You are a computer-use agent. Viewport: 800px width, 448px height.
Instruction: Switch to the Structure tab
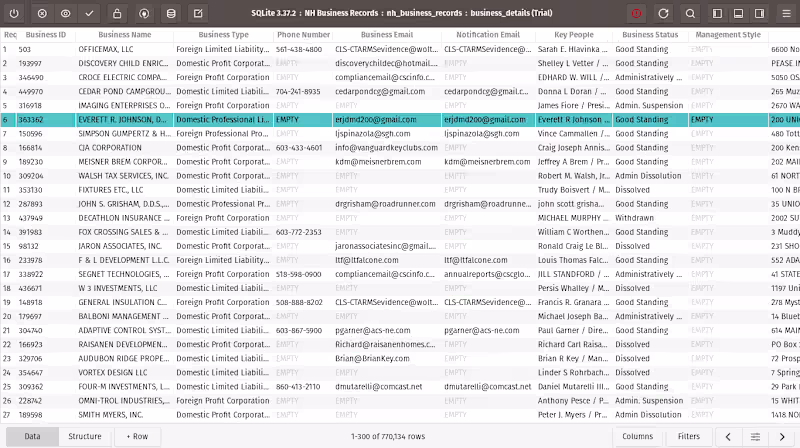pyautogui.click(x=85, y=437)
